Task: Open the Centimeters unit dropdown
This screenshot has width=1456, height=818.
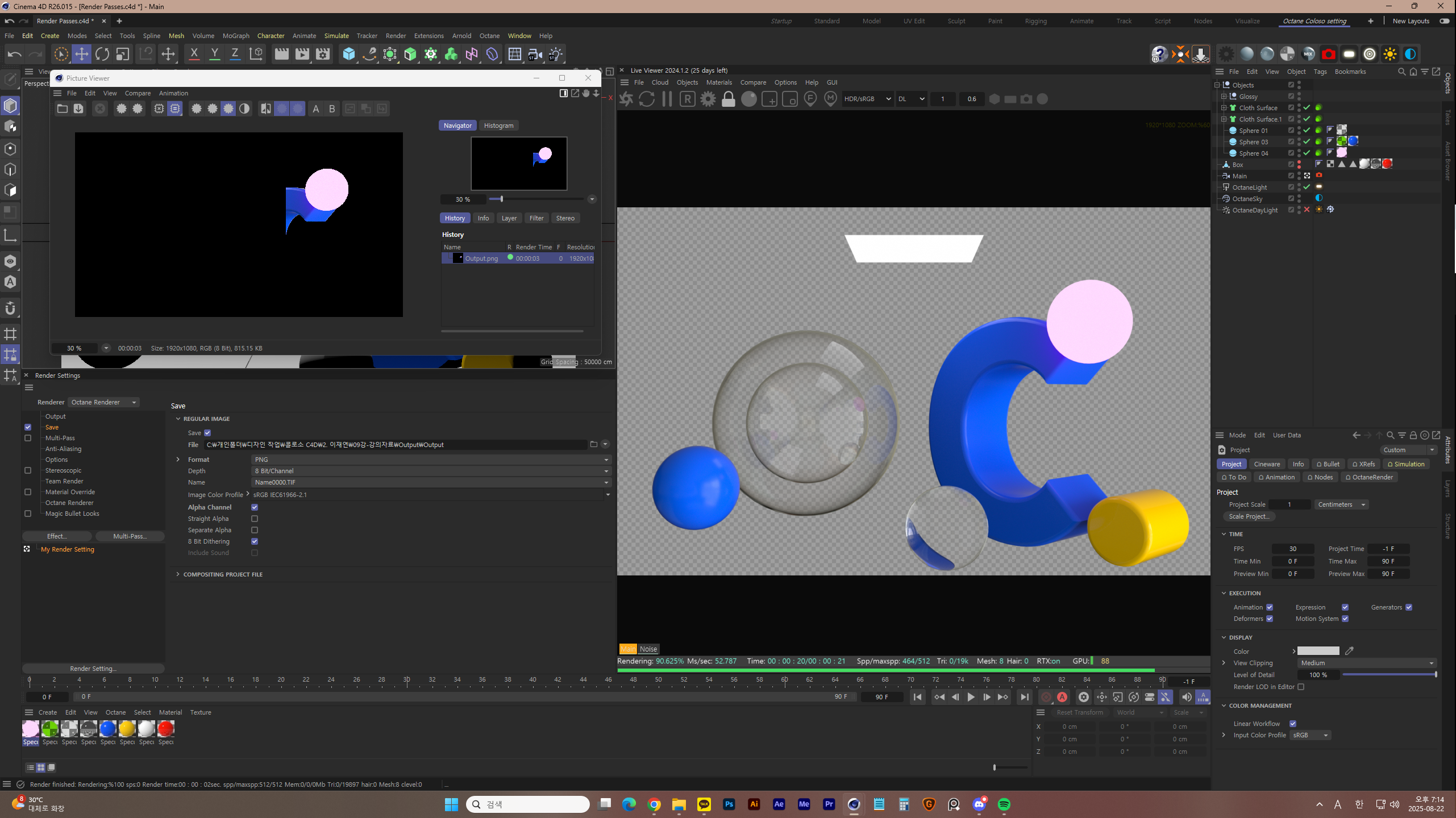Action: coord(1341,504)
